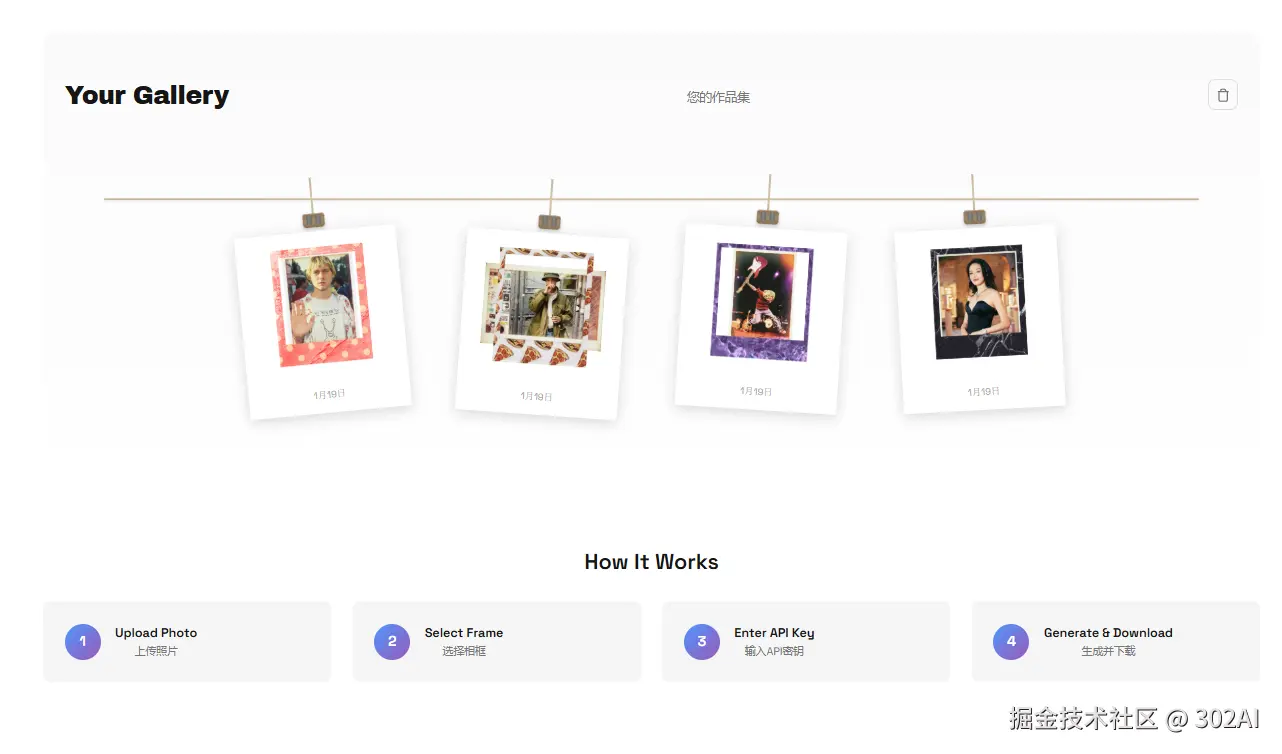Select the Upload Photo step card
1282x754 pixels.
187,642
